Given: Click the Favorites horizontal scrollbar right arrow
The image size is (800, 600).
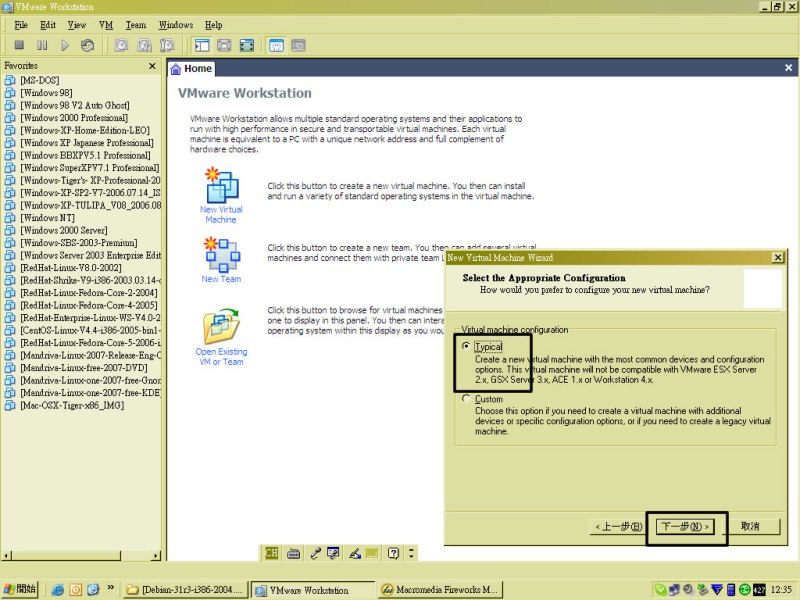Looking at the screenshot, I should 156,555.
